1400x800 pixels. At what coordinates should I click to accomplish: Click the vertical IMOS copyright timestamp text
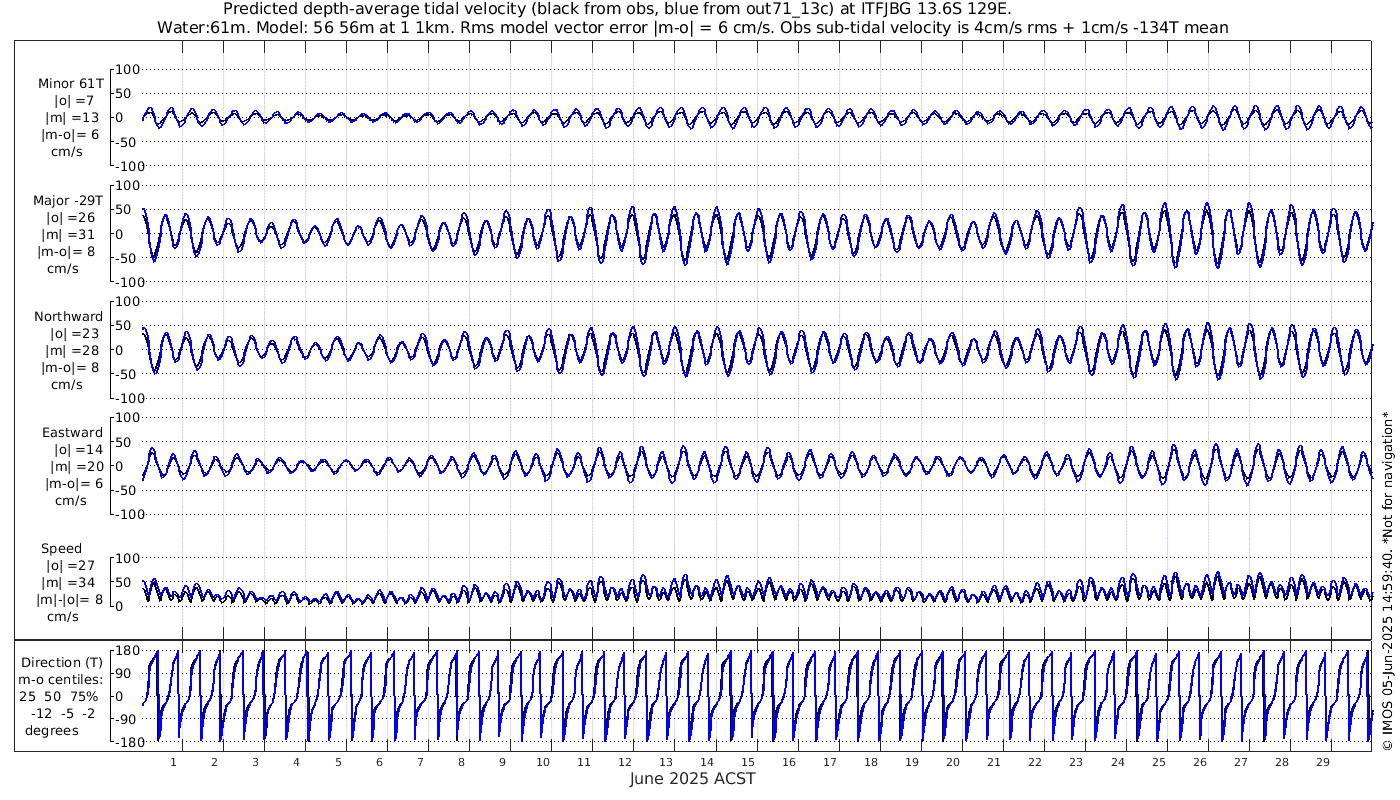coord(1388,581)
